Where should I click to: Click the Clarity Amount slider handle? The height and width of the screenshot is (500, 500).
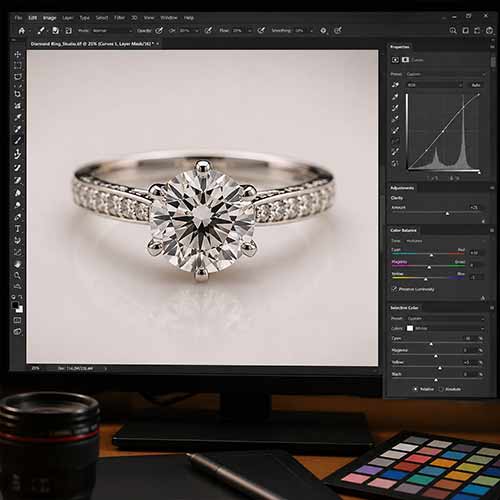click(448, 213)
